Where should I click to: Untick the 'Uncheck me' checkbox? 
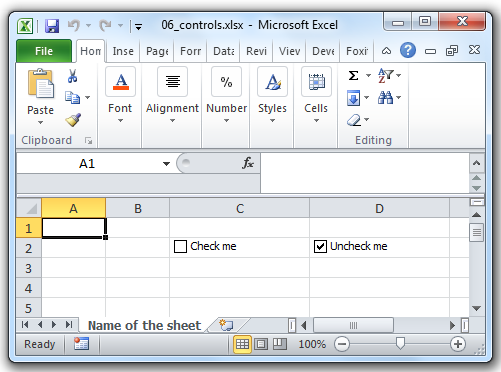point(320,247)
